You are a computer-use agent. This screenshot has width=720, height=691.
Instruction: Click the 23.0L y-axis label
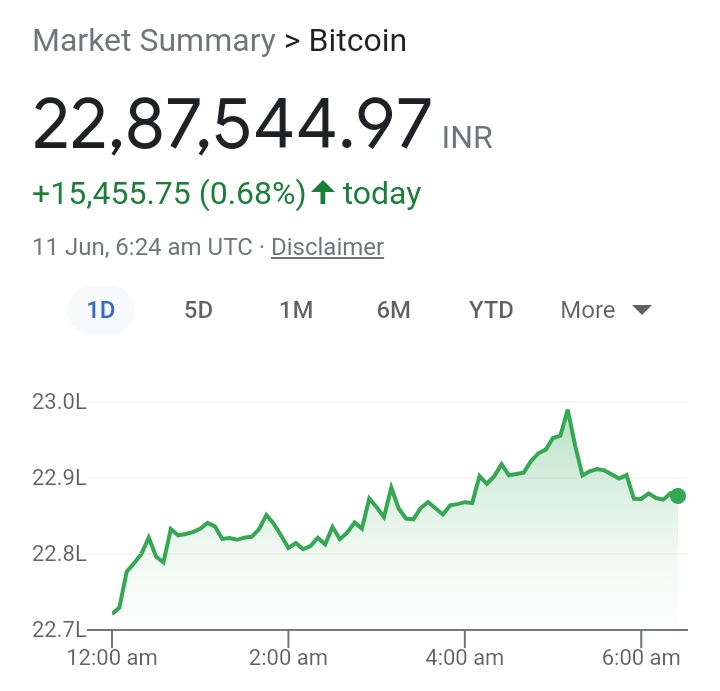coord(59,402)
